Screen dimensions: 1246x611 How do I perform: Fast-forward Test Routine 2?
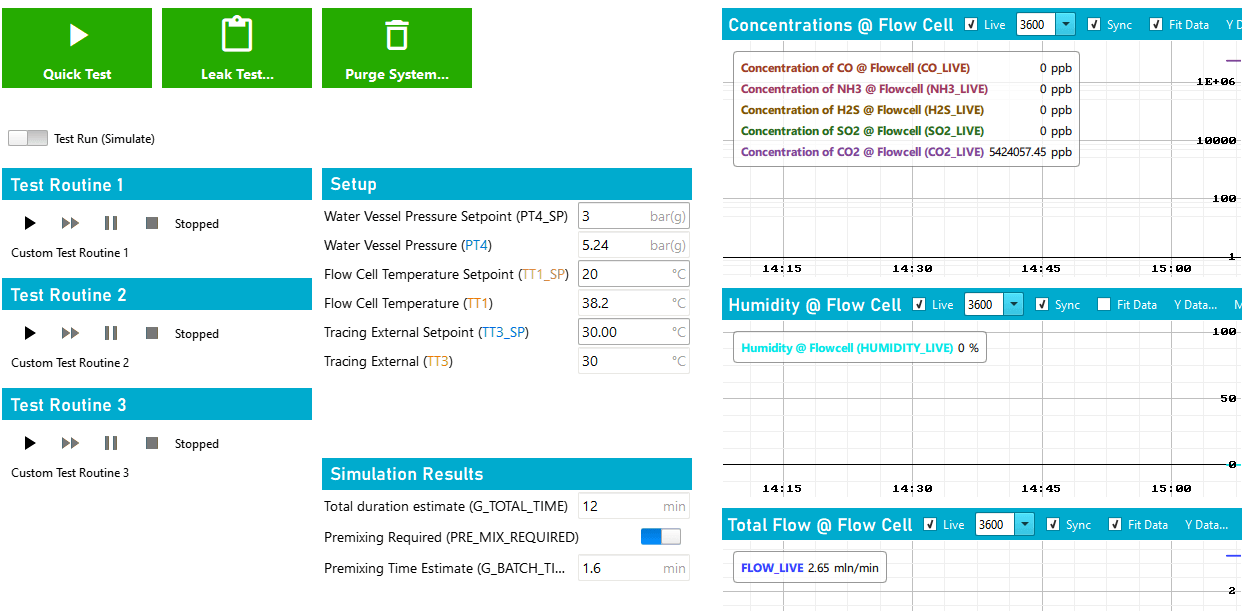(70, 333)
